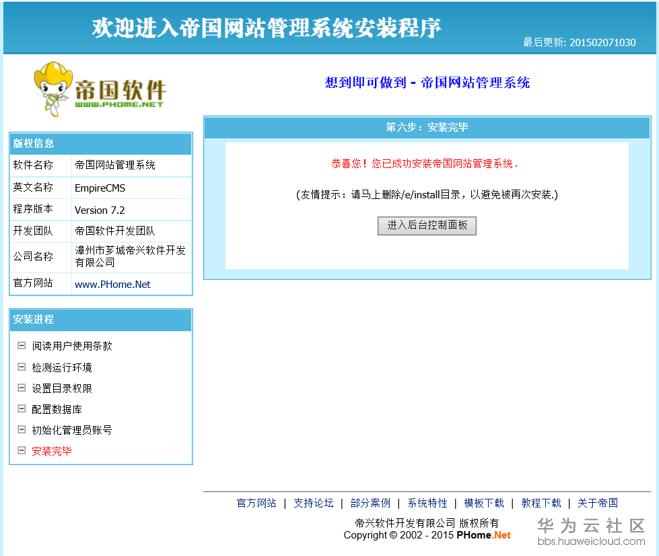Click the 帝国软件开发团队 value cell

point(131,231)
